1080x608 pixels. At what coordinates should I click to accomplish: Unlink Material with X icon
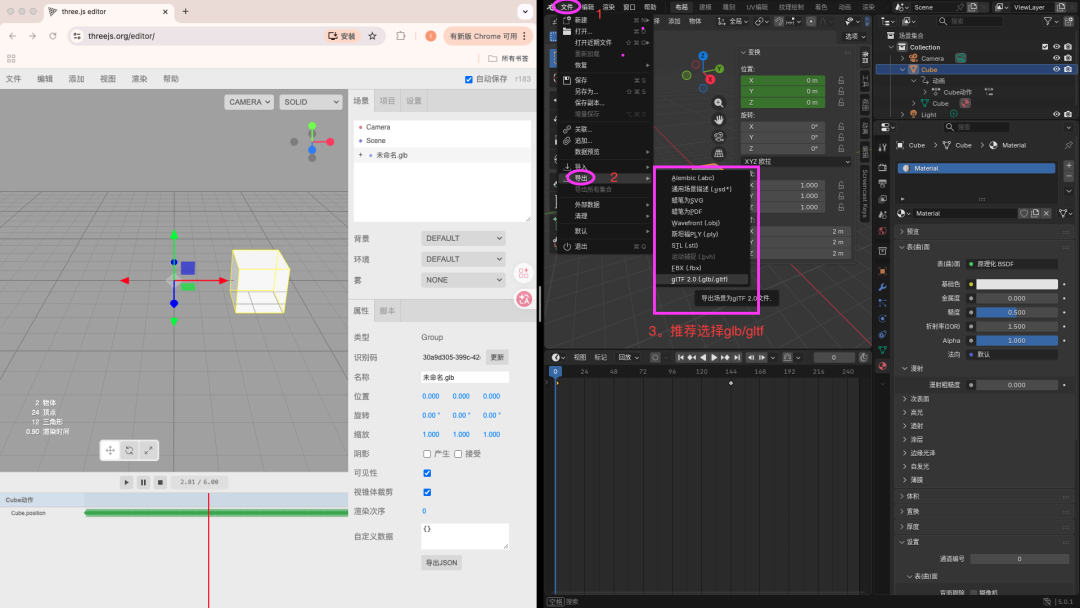click(1046, 213)
